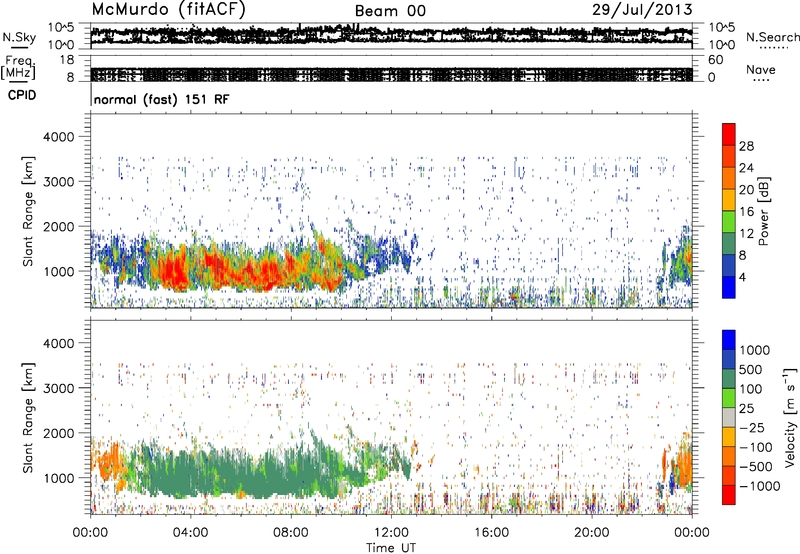Click the 'N.Sky' legend label
The width and height of the screenshot is (800, 554).
pyautogui.click(x=19, y=37)
